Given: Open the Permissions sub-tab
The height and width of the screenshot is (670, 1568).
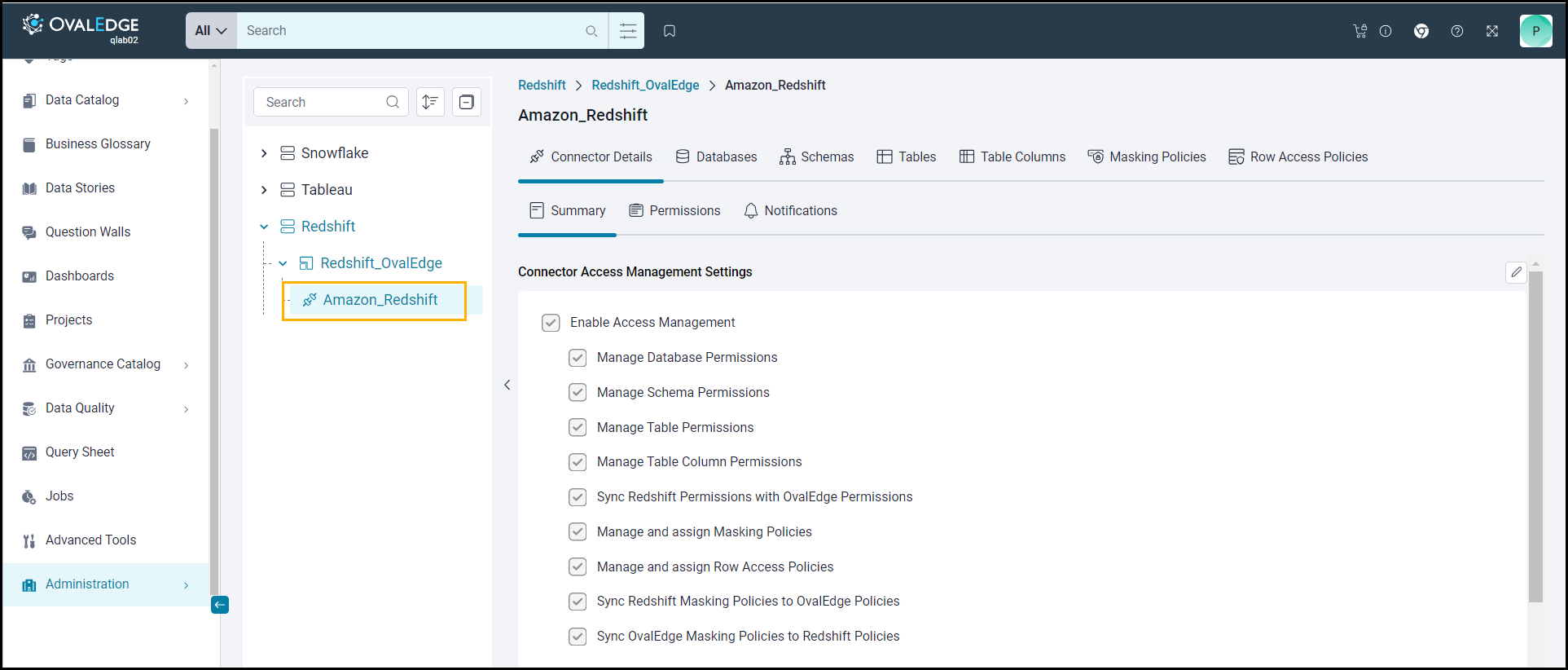Looking at the screenshot, I should pyautogui.click(x=674, y=210).
